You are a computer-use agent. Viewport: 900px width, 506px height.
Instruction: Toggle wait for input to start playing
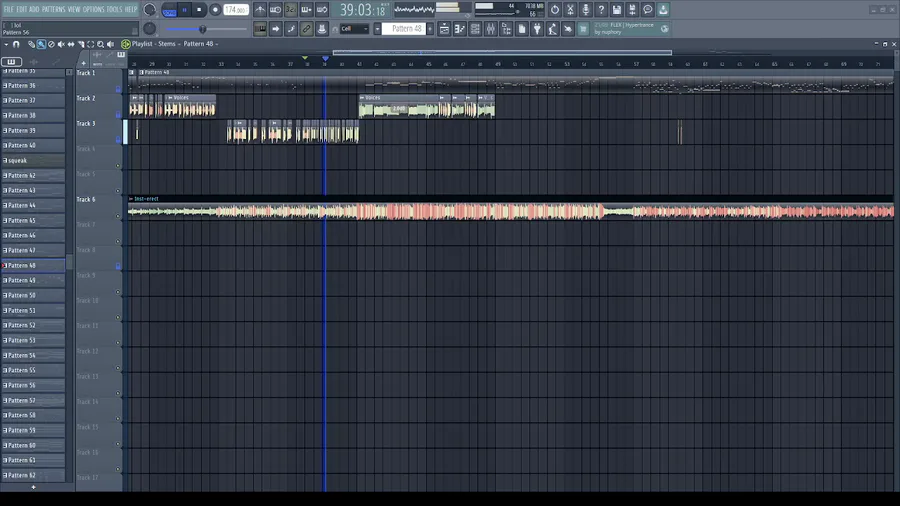[276, 10]
